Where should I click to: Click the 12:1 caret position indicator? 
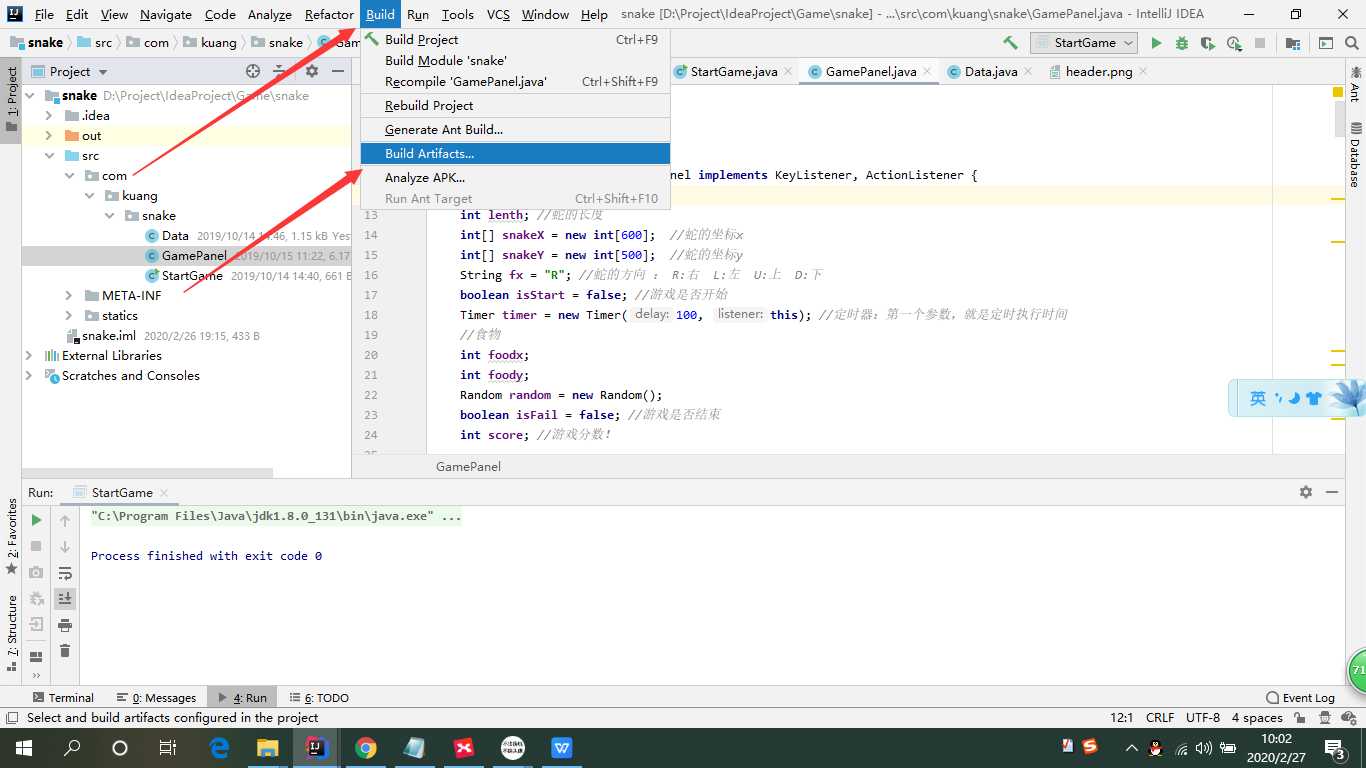[1121, 718]
